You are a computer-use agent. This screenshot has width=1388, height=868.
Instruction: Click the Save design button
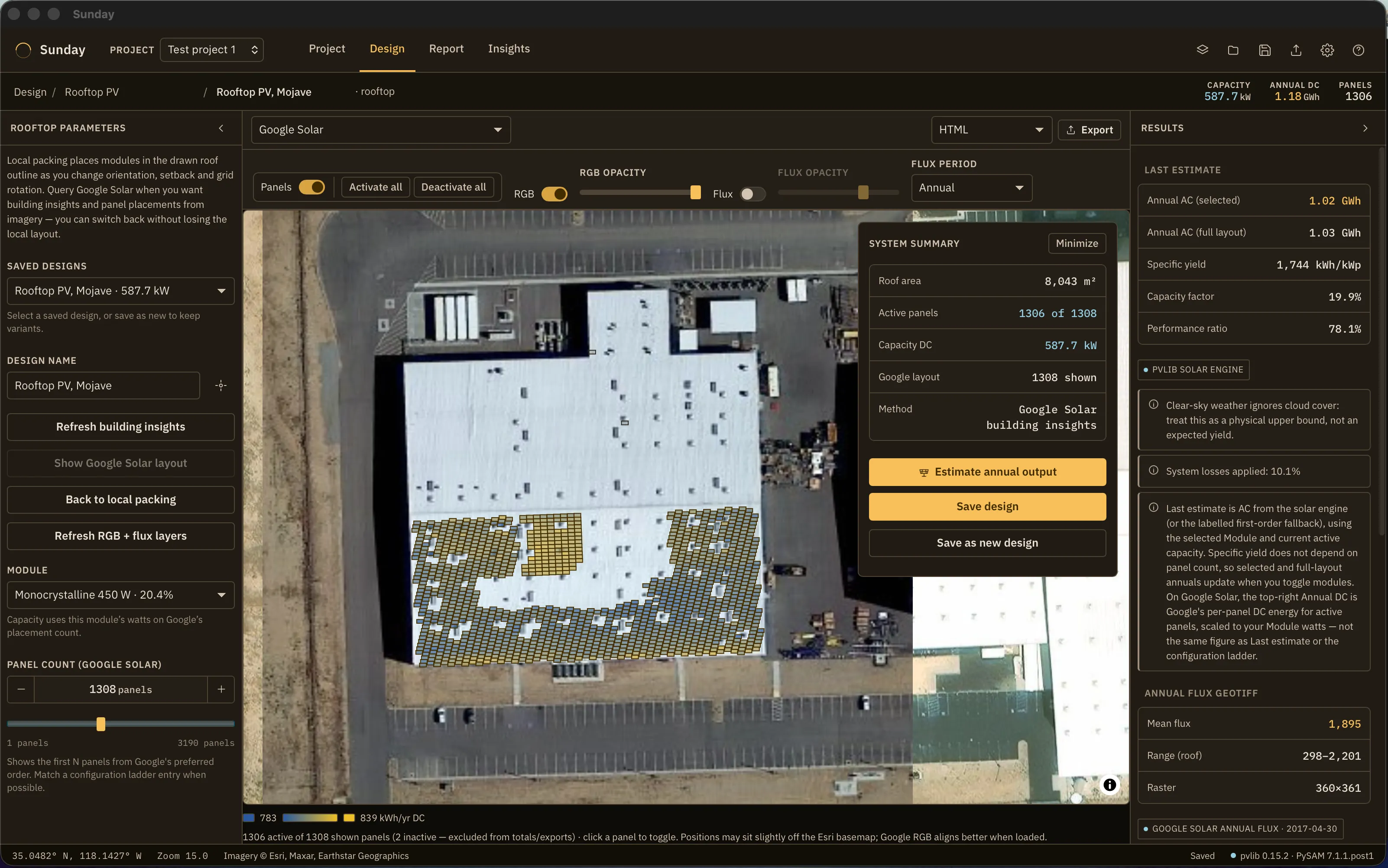tap(987, 506)
